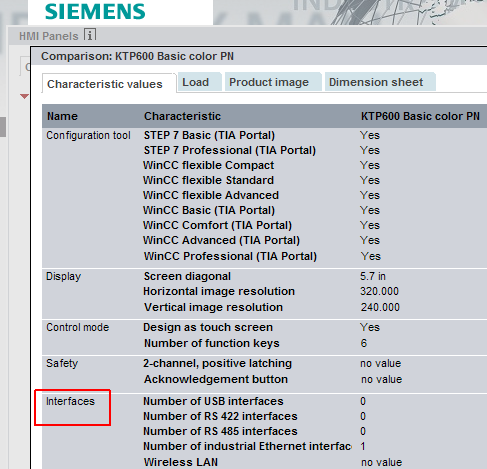Select WinCC flexible Standard characteristic
The width and height of the screenshot is (487, 469).
coord(208,180)
